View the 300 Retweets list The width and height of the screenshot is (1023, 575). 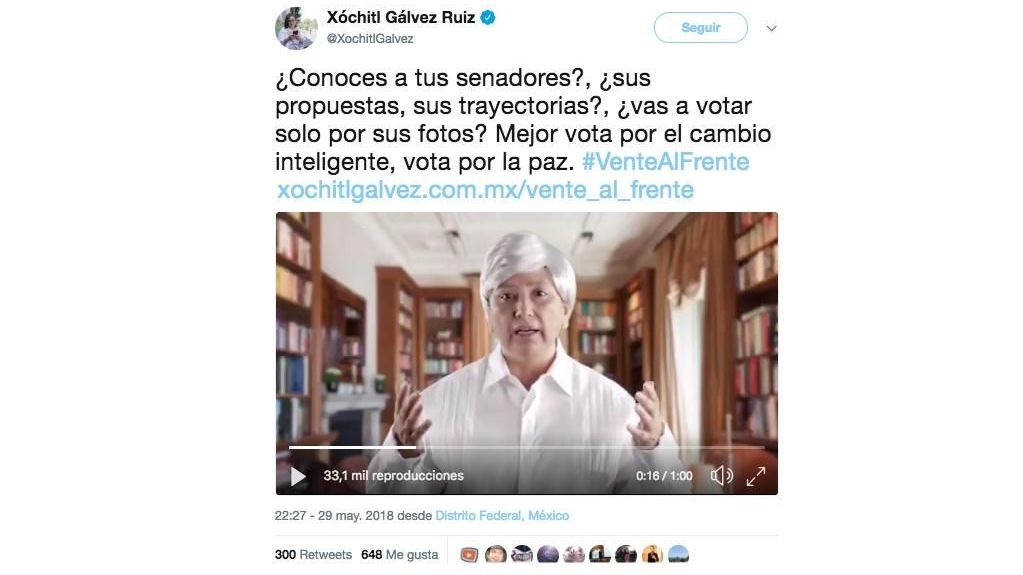(313, 555)
